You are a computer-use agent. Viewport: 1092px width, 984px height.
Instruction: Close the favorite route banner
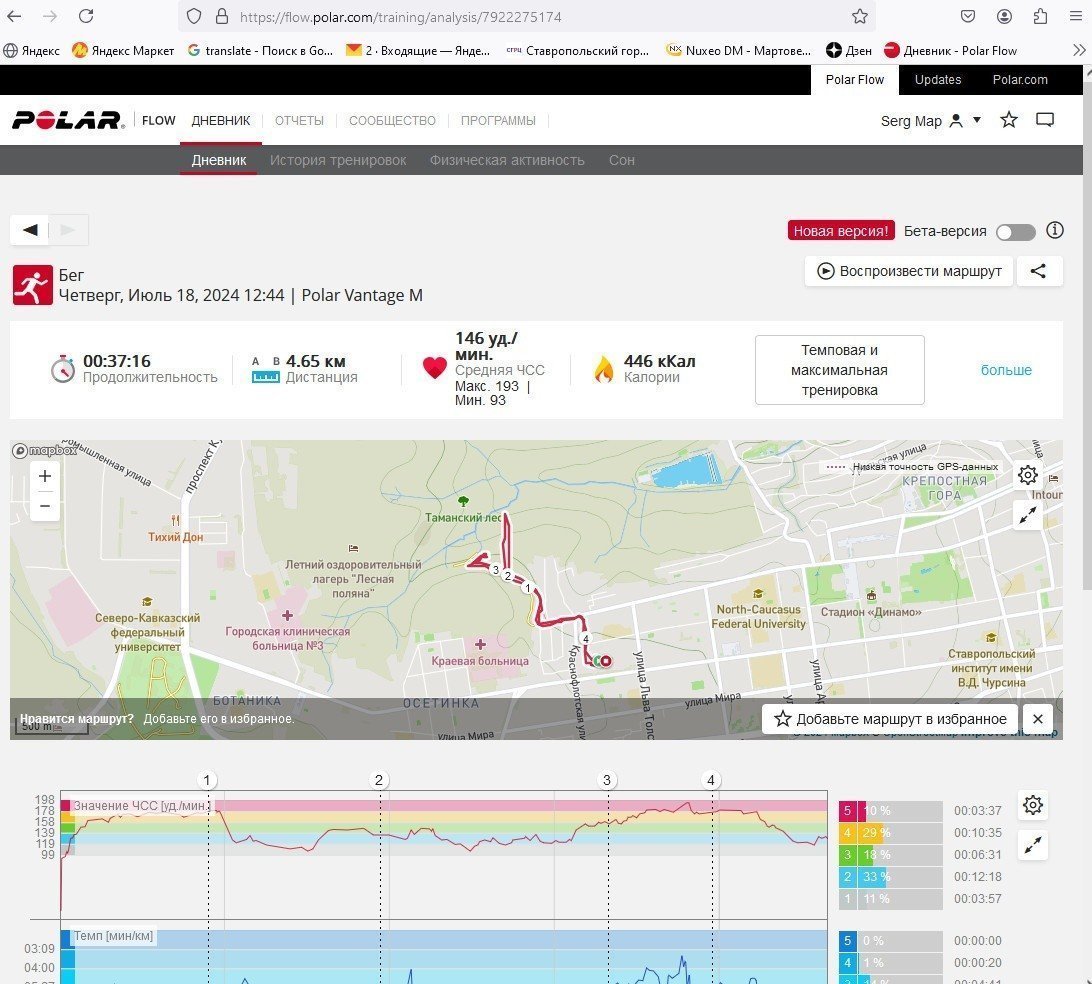tap(1038, 719)
